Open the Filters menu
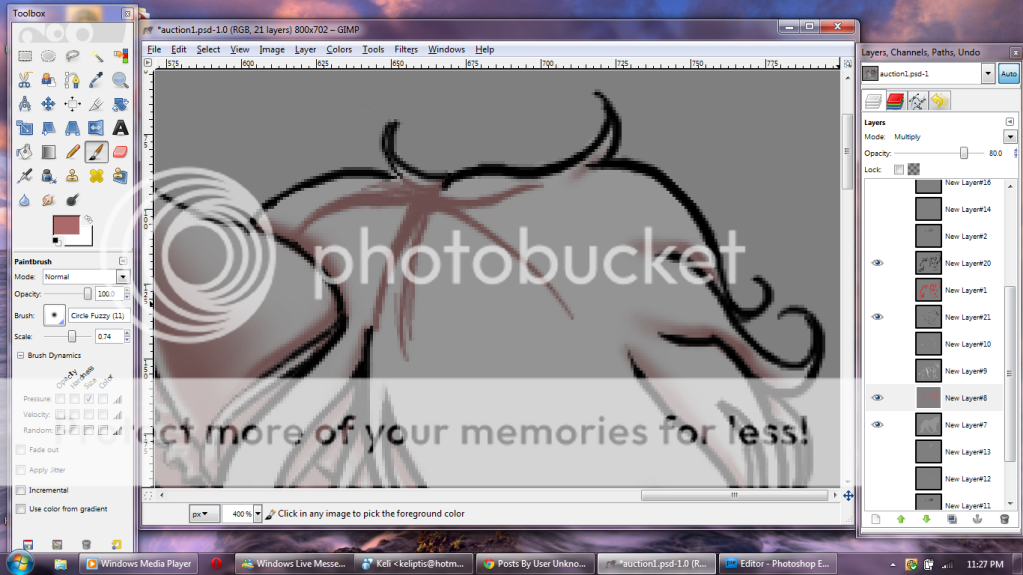This screenshot has width=1023, height=575. [x=405, y=49]
